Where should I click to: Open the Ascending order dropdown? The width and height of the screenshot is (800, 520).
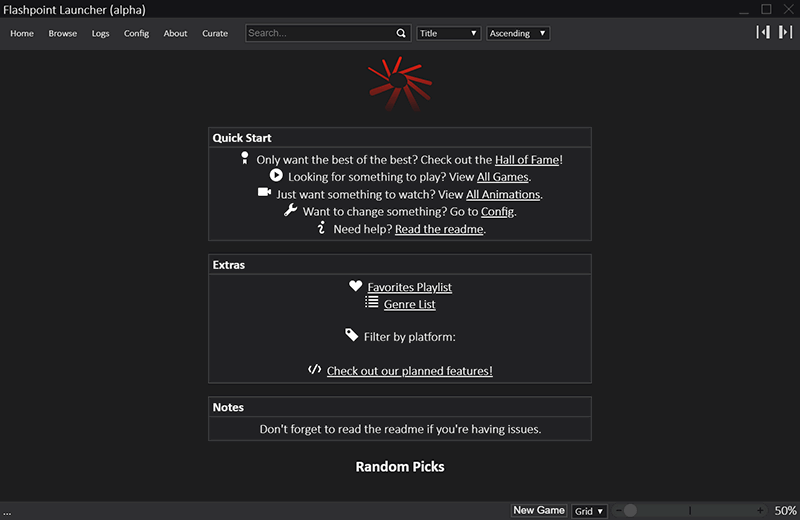click(x=518, y=33)
